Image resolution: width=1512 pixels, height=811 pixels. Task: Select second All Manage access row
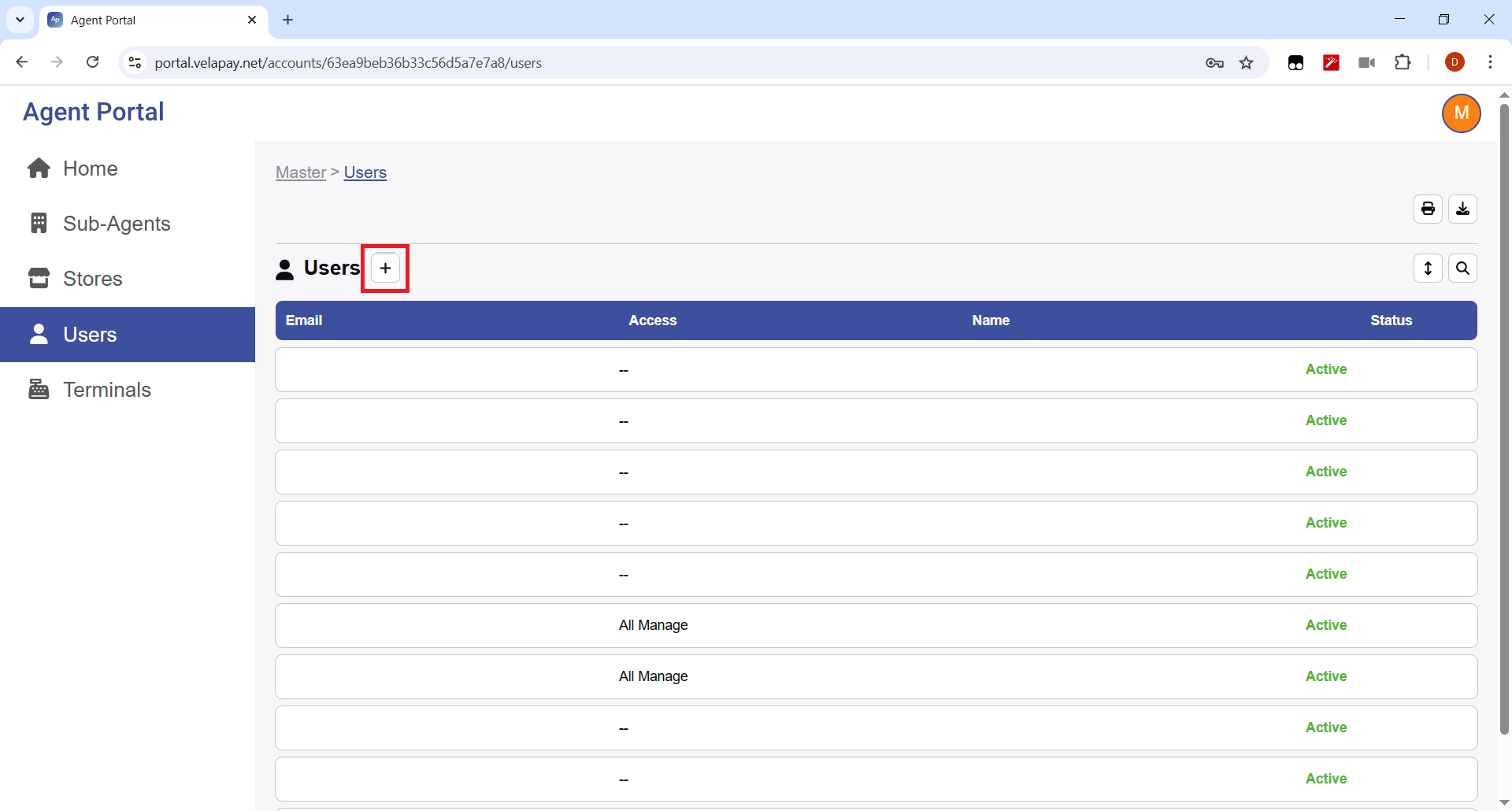pyautogui.click(x=876, y=676)
